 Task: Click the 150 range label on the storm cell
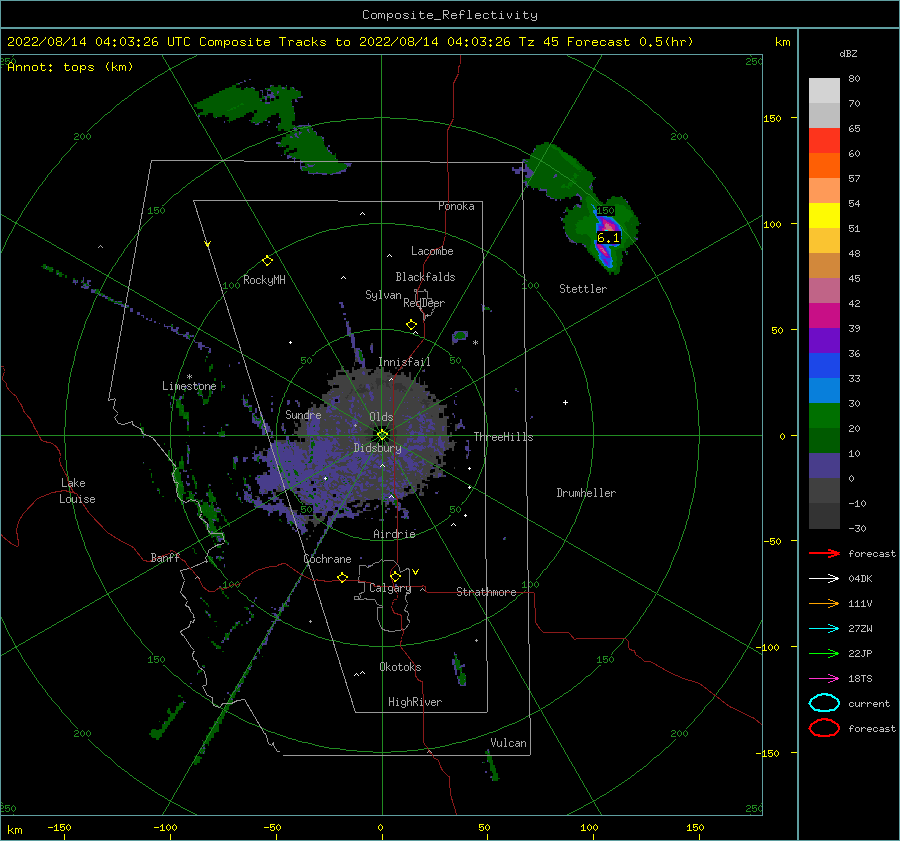(x=606, y=211)
